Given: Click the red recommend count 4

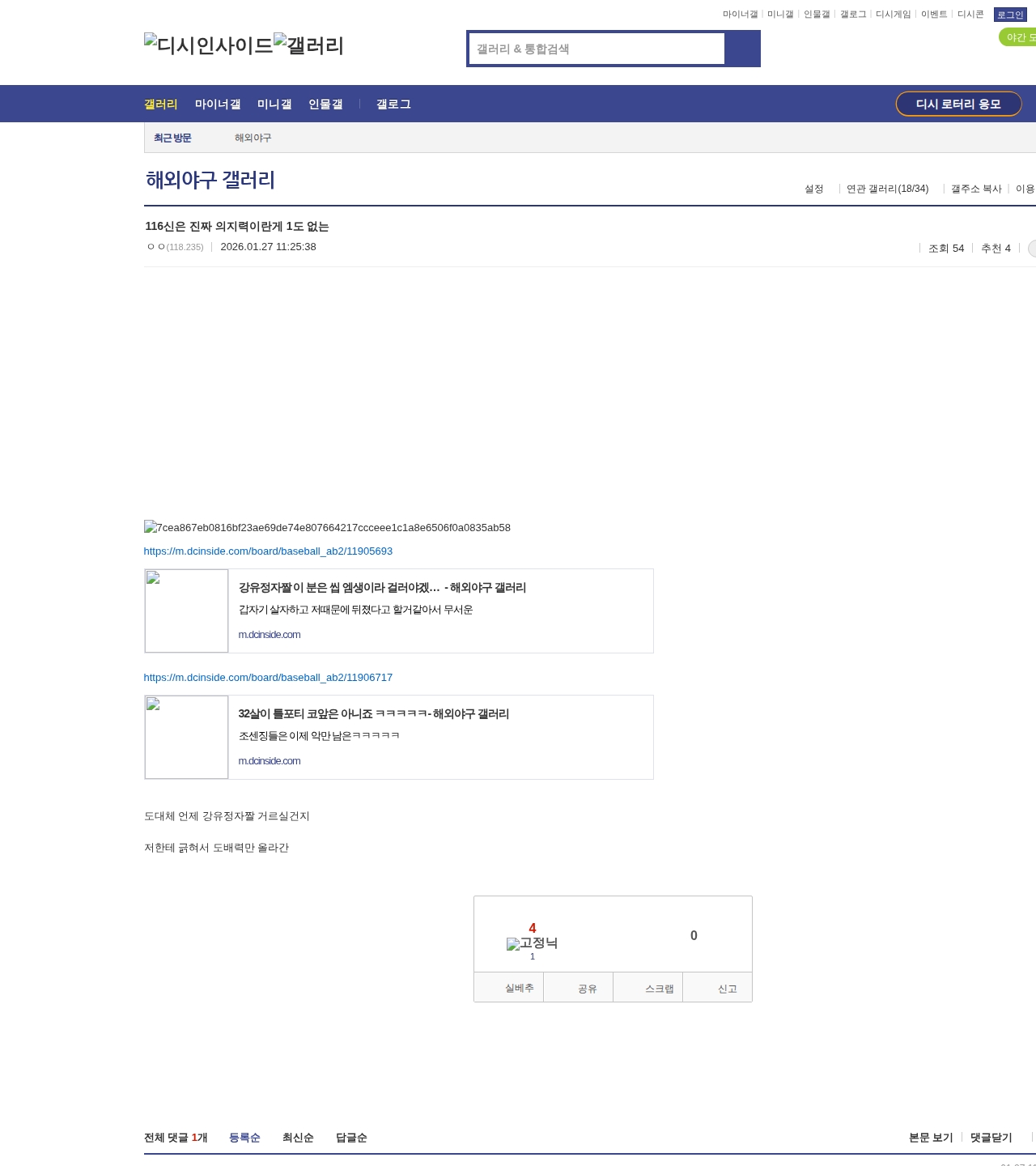Looking at the screenshot, I should coord(533,928).
